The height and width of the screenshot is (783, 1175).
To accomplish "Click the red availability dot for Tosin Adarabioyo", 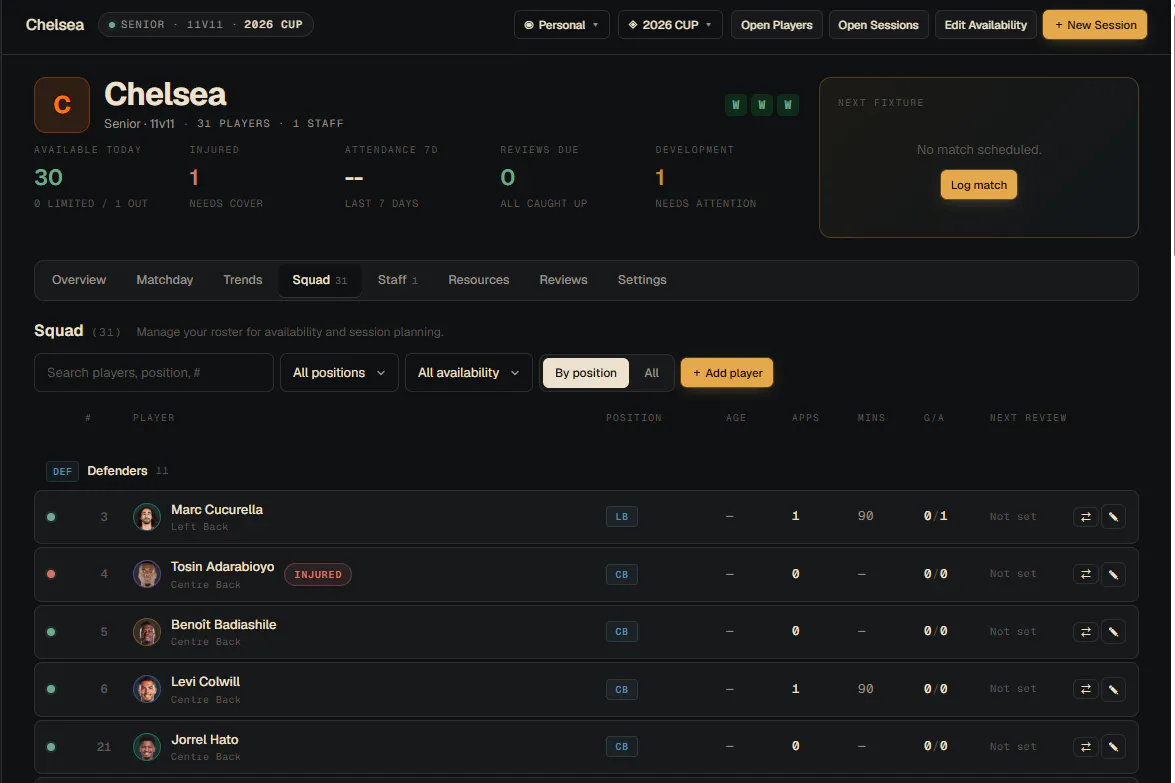I will tap(51, 575).
